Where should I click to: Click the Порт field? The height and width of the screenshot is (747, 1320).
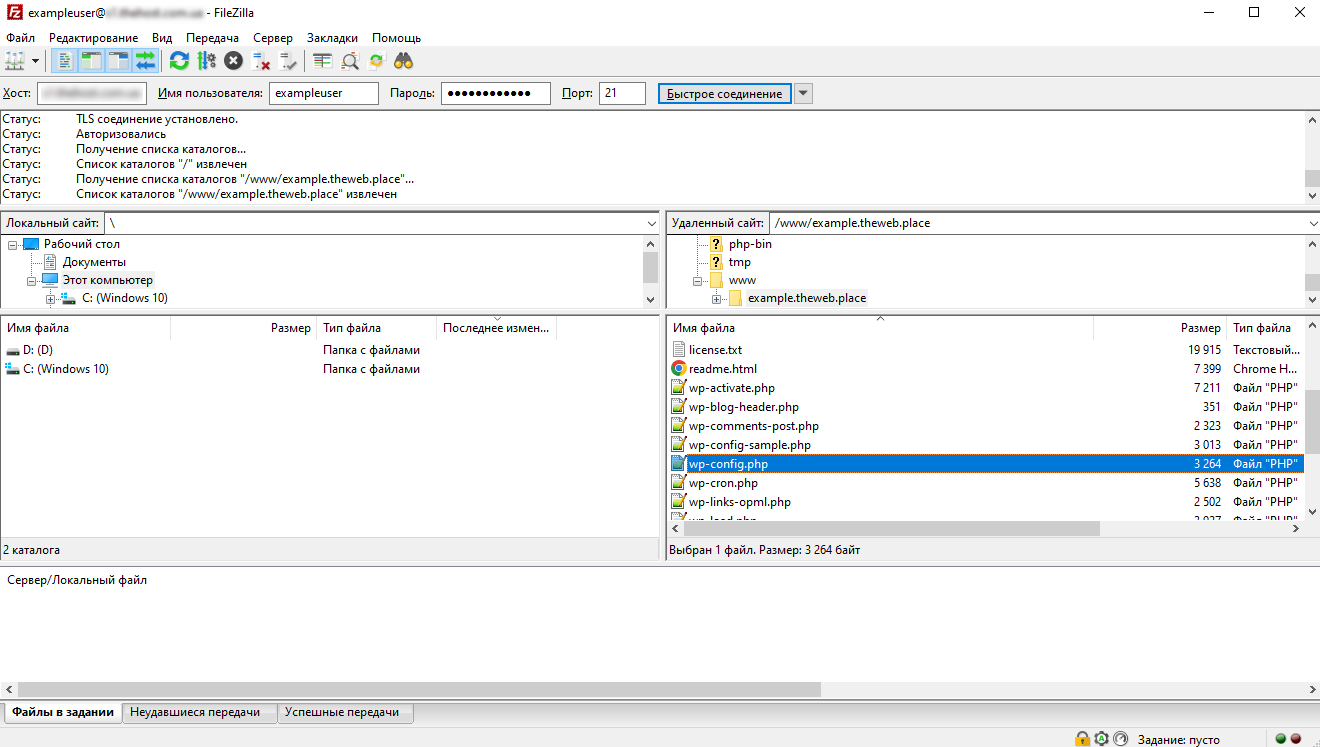point(622,93)
